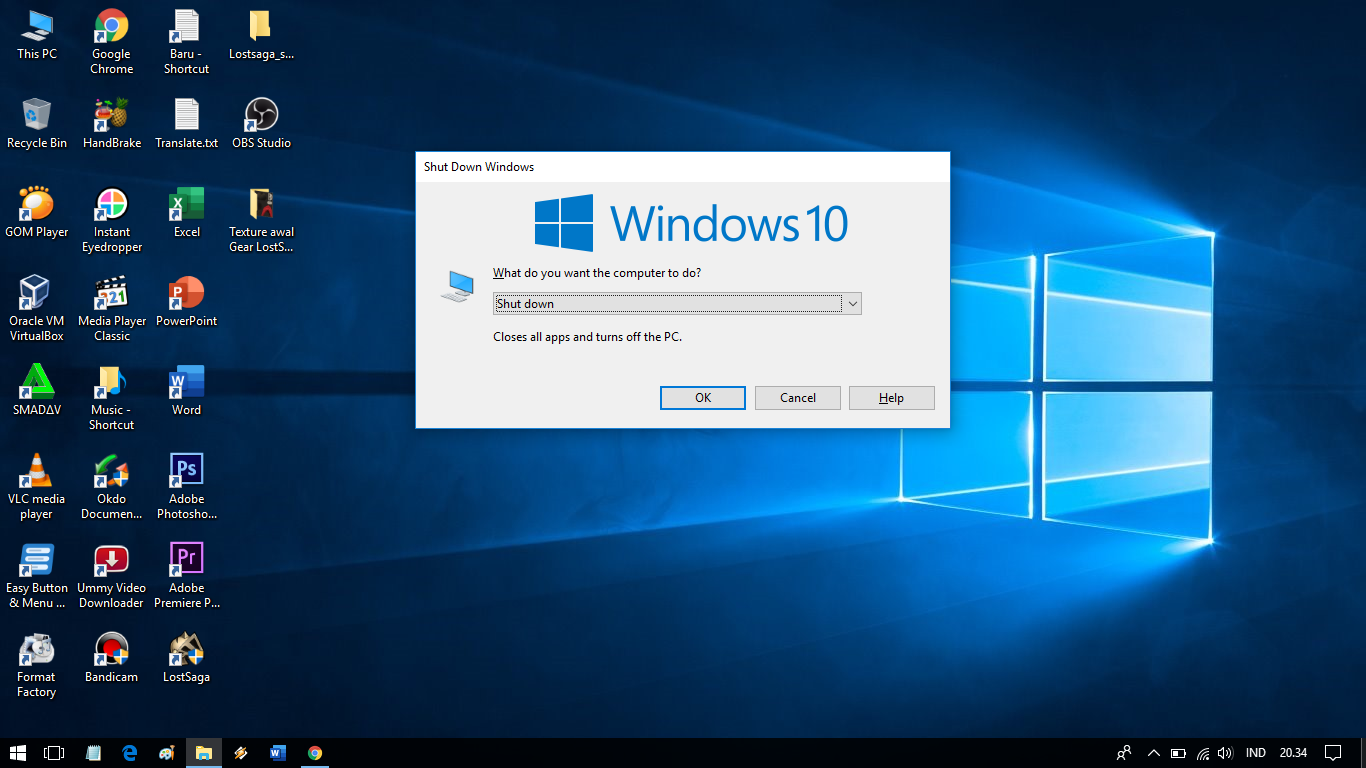The image size is (1366, 768).
Task: Check the battery status icon
Action: (1178, 753)
